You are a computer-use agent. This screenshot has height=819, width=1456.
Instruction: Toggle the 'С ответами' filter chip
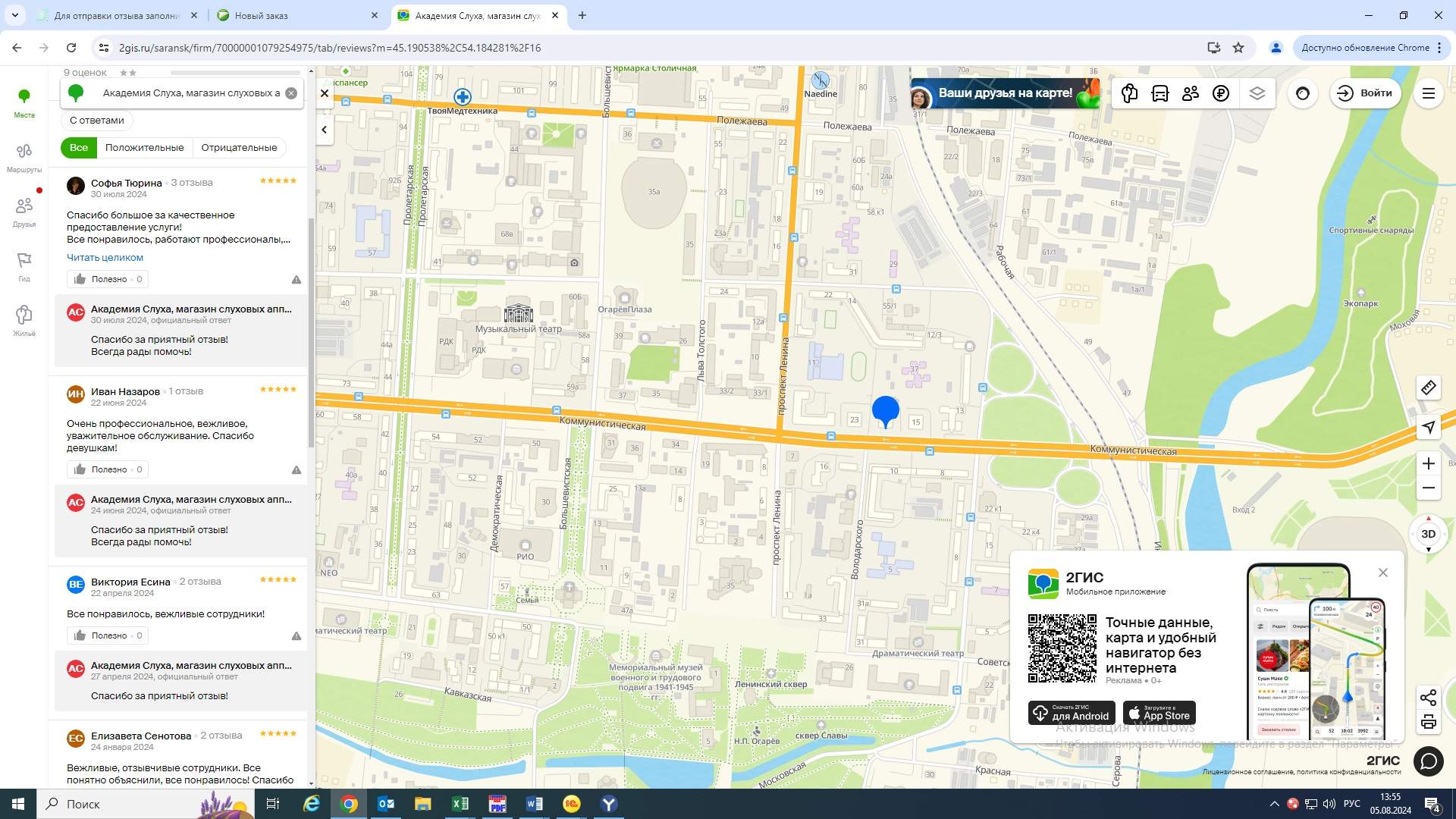(x=96, y=121)
